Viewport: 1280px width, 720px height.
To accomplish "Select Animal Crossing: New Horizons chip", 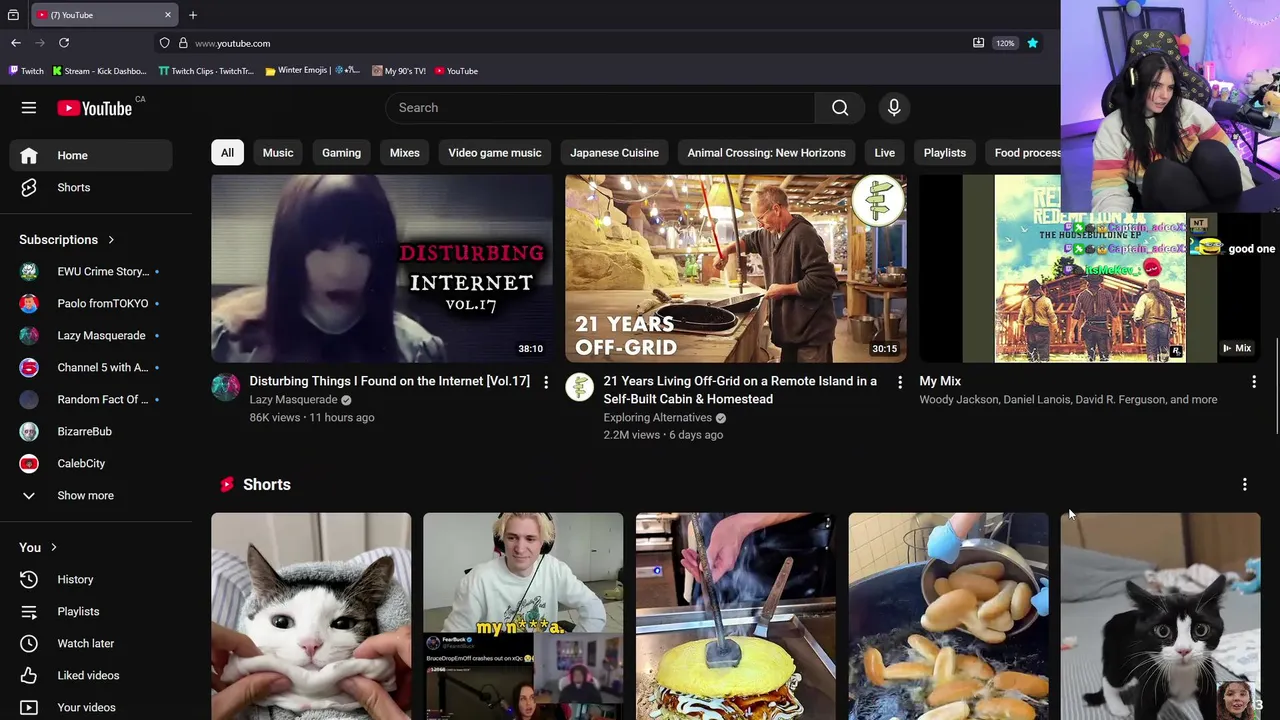I will [x=766, y=153].
